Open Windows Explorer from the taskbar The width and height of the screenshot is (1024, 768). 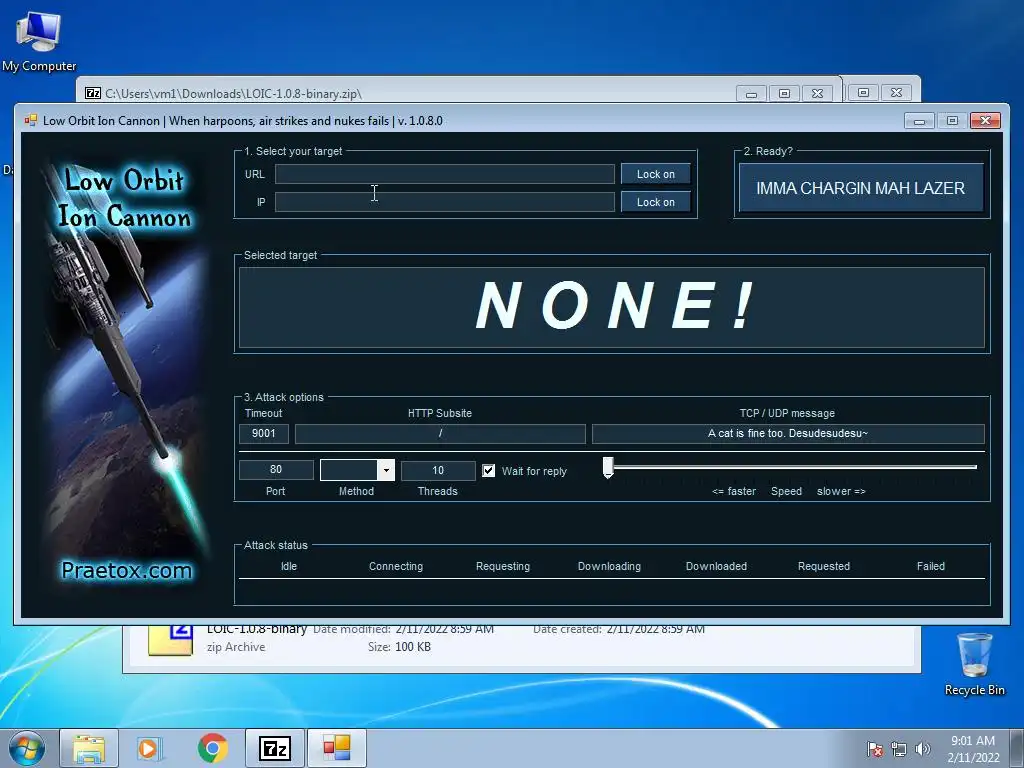tap(89, 748)
